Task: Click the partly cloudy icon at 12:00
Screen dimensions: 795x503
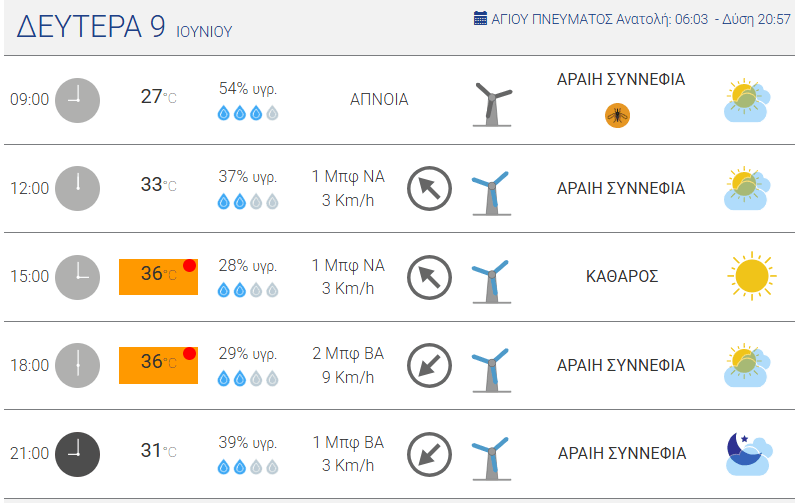Action: click(747, 188)
